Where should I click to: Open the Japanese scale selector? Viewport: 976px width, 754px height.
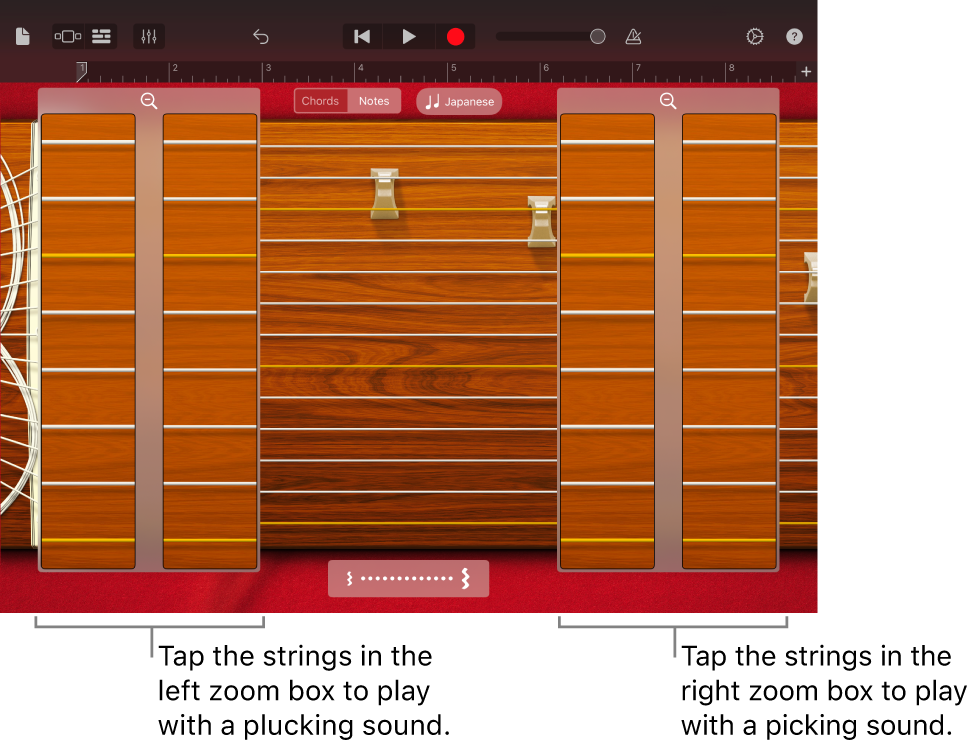458,101
